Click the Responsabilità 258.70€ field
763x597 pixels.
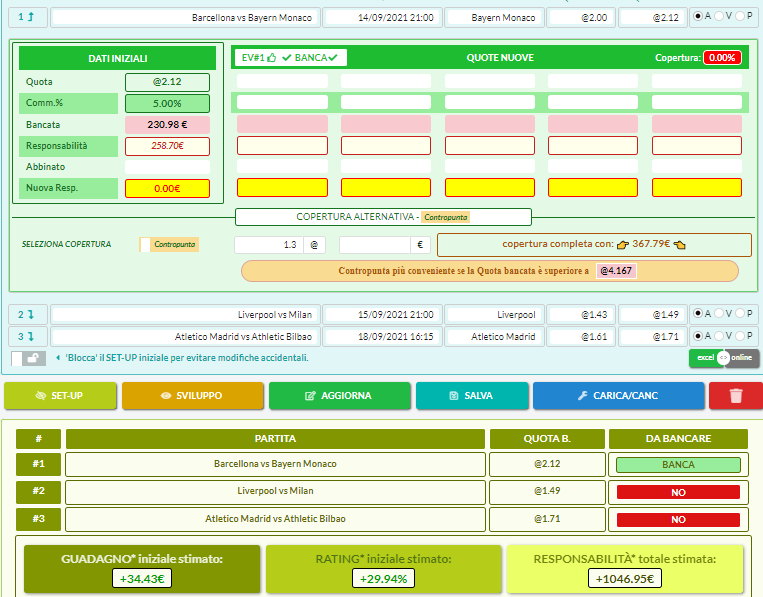167,146
